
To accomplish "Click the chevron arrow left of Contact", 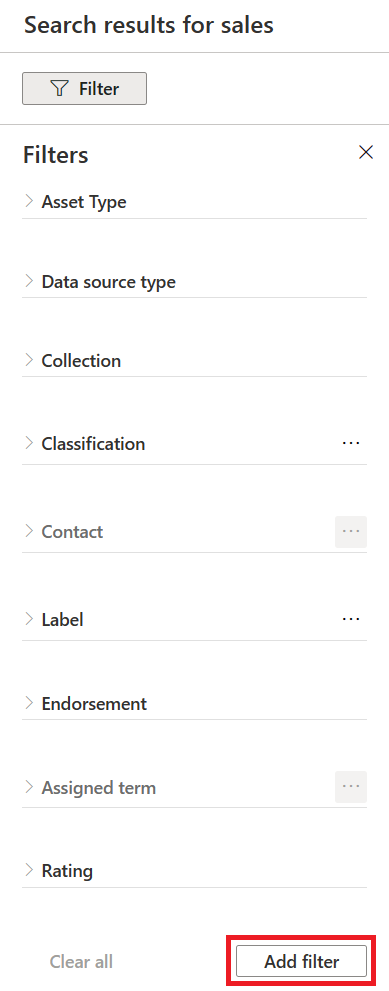I will 29,531.
